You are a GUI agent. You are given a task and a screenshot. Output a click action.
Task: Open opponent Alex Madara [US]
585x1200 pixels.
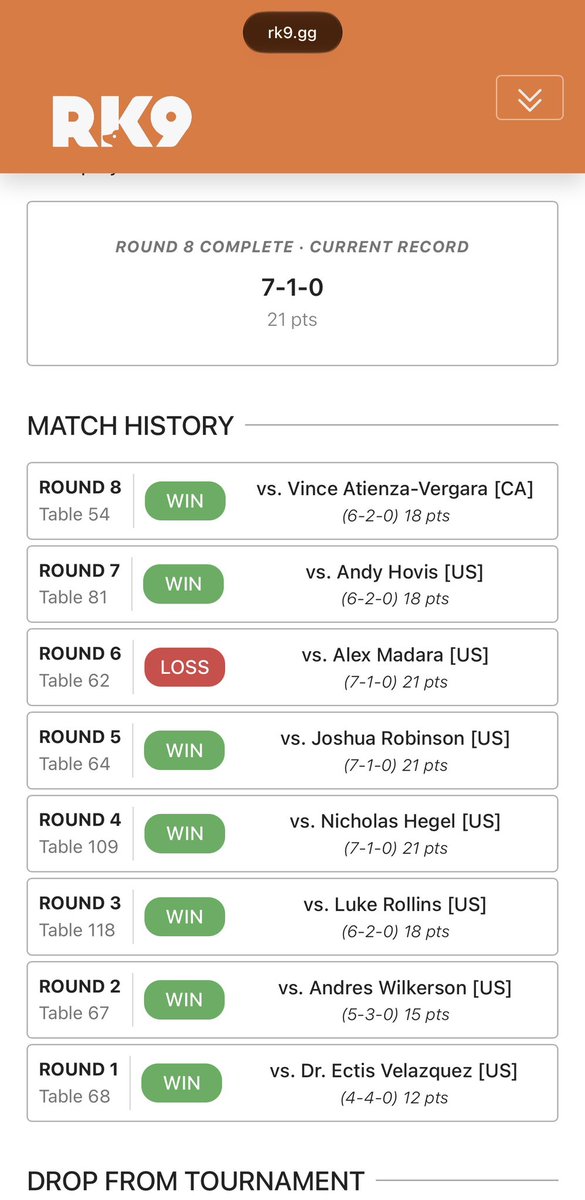(395, 655)
